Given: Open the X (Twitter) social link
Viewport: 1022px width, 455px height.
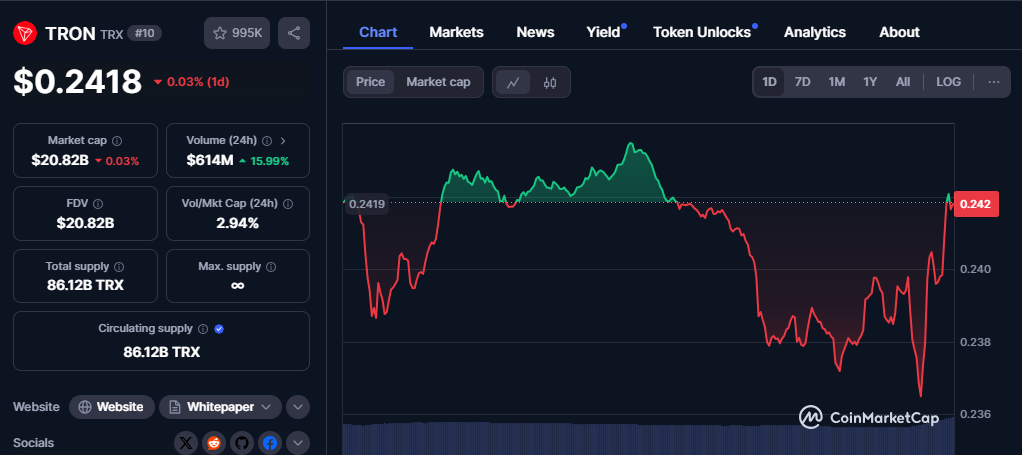Looking at the screenshot, I should point(186,443).
